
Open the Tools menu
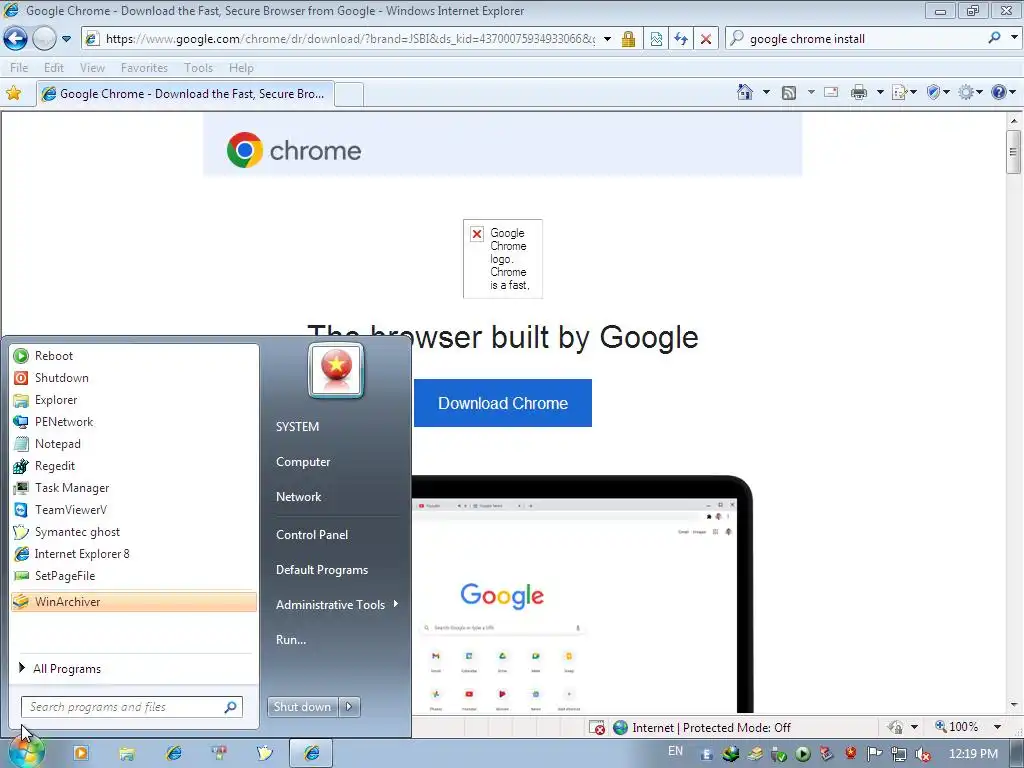(199, 68)
